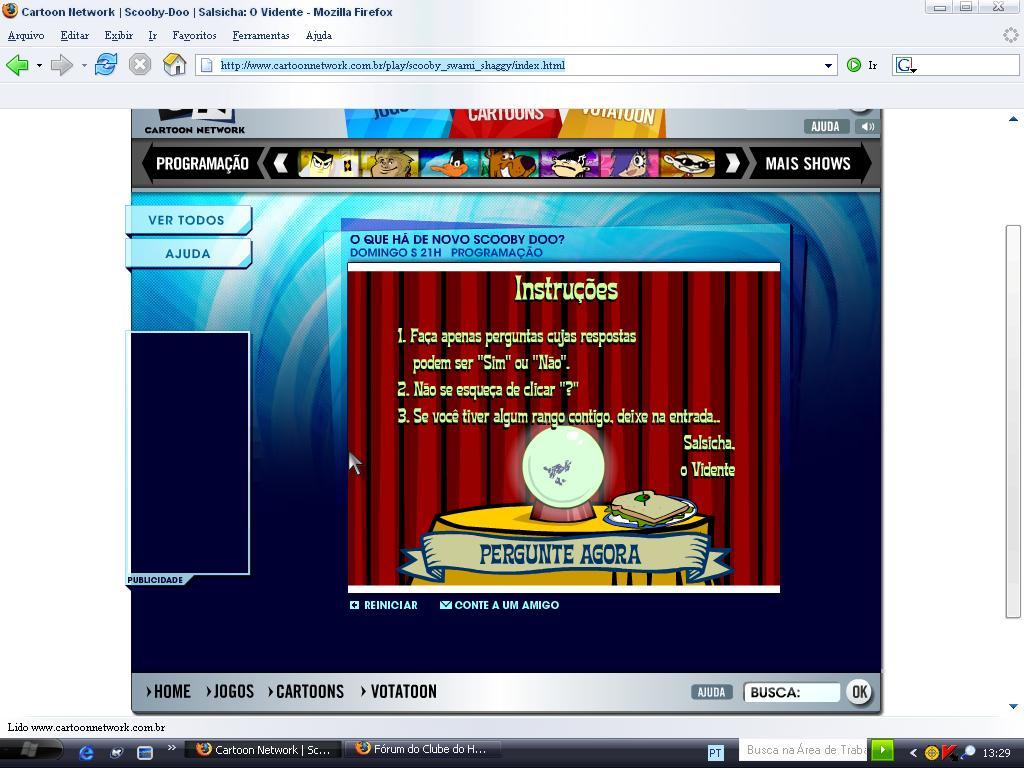Click the right arrow of shows carousel
This screenshot has height=768, width=1024.
click(732, 163)
